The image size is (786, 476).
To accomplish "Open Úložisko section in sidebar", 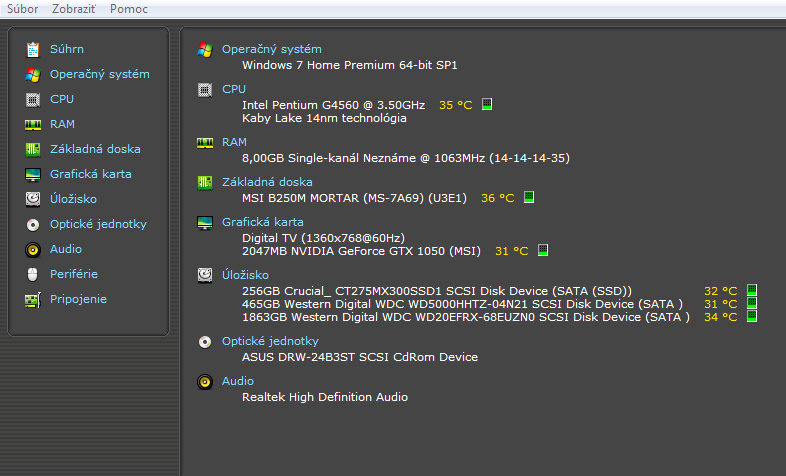I will point(73,199).
